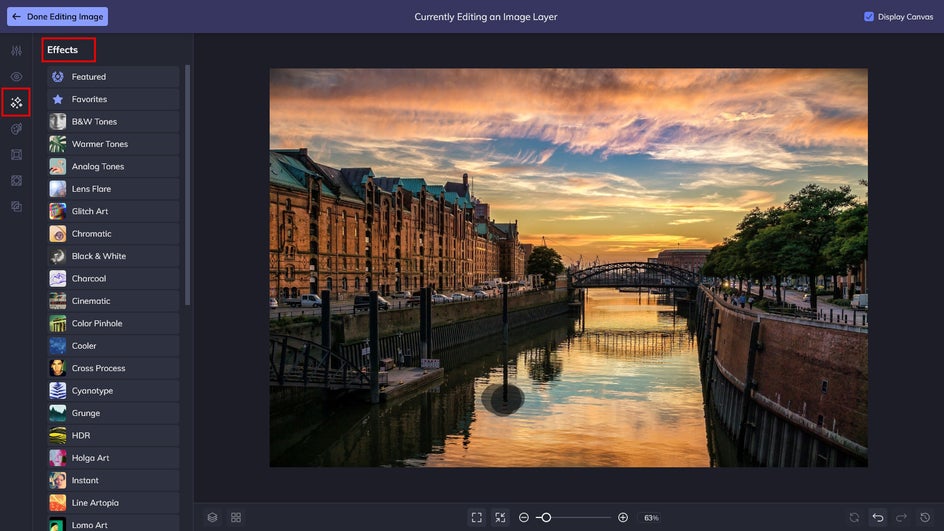Click the zoom slider handle
Viewport: 944px width, 531px height.
tap(546, 517)
